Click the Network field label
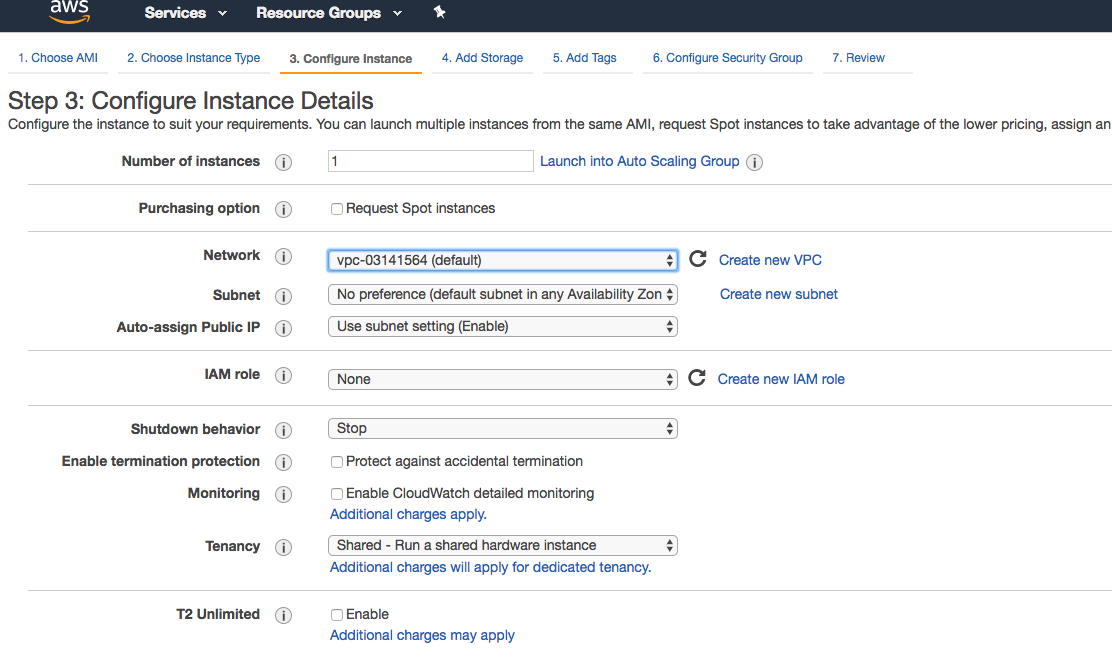This screenshot has width=1112, height=666. [x=232, y=255]
